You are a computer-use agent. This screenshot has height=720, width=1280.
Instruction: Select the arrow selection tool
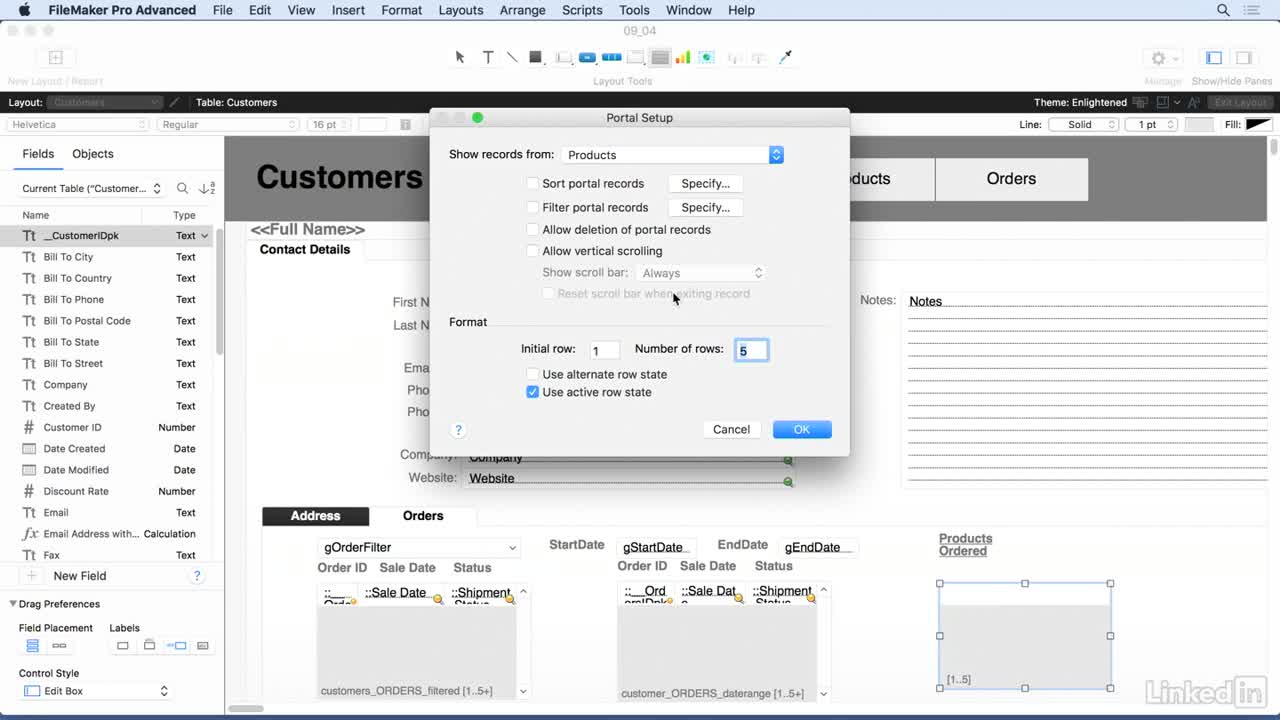(460, 57)
